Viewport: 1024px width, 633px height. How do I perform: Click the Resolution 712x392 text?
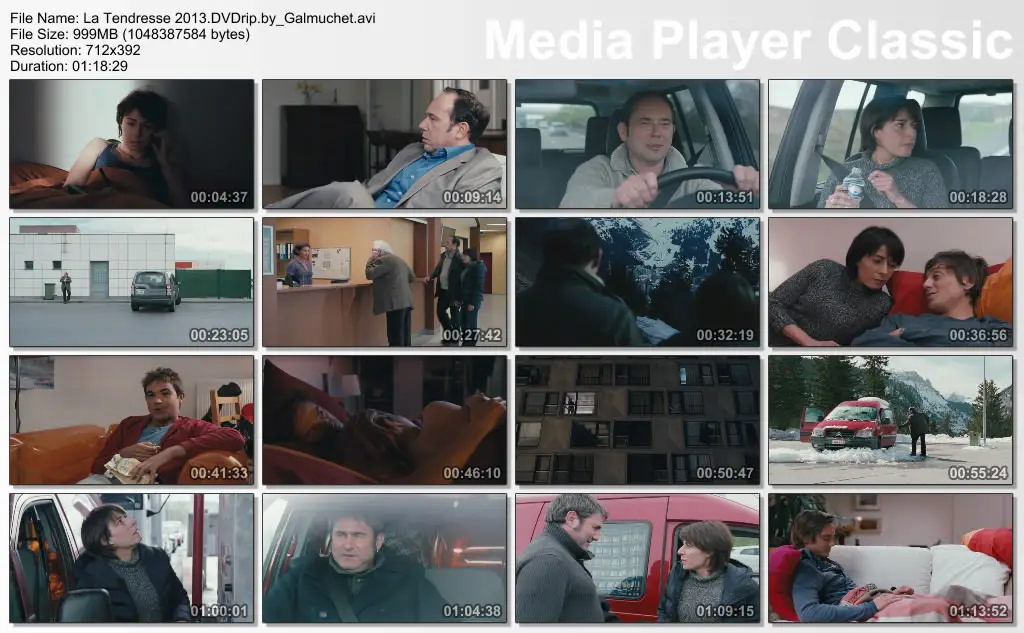[75, 50]
